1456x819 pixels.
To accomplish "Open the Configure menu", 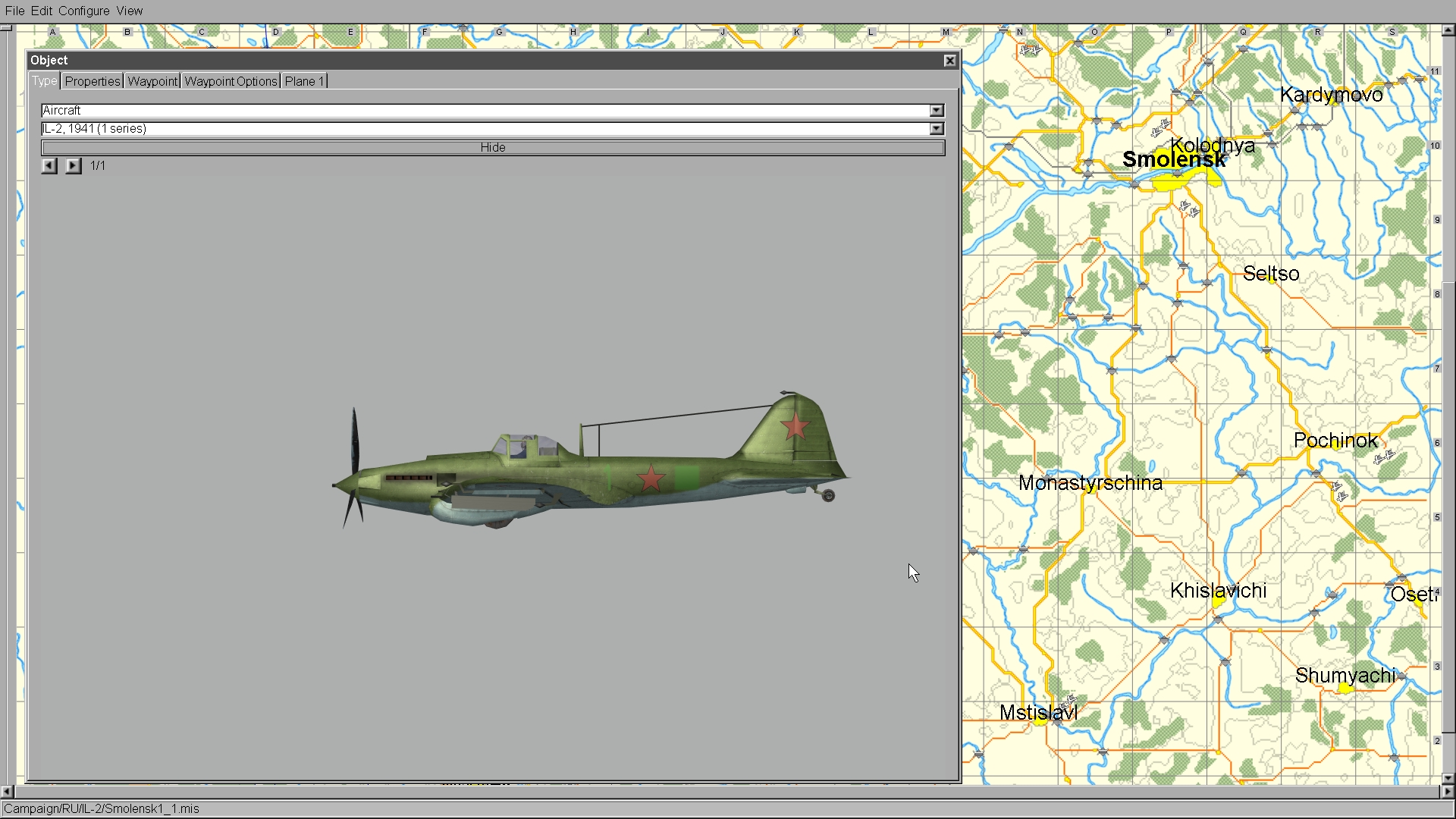I will click(x=83, y=11).
